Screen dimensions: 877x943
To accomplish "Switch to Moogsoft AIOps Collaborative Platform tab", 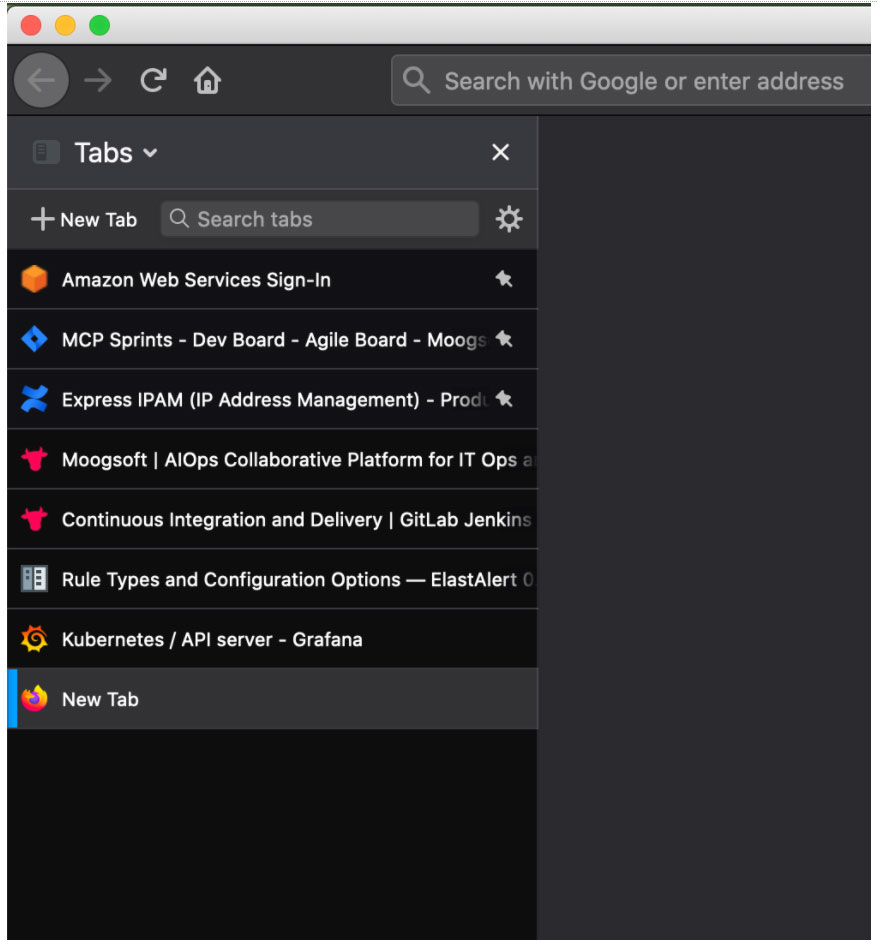I will [x=272, y=459].
